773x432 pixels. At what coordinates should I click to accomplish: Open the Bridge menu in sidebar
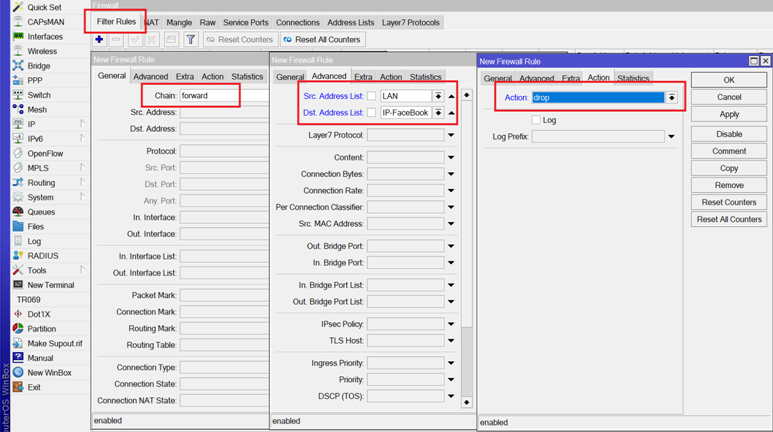click(38, 66)
